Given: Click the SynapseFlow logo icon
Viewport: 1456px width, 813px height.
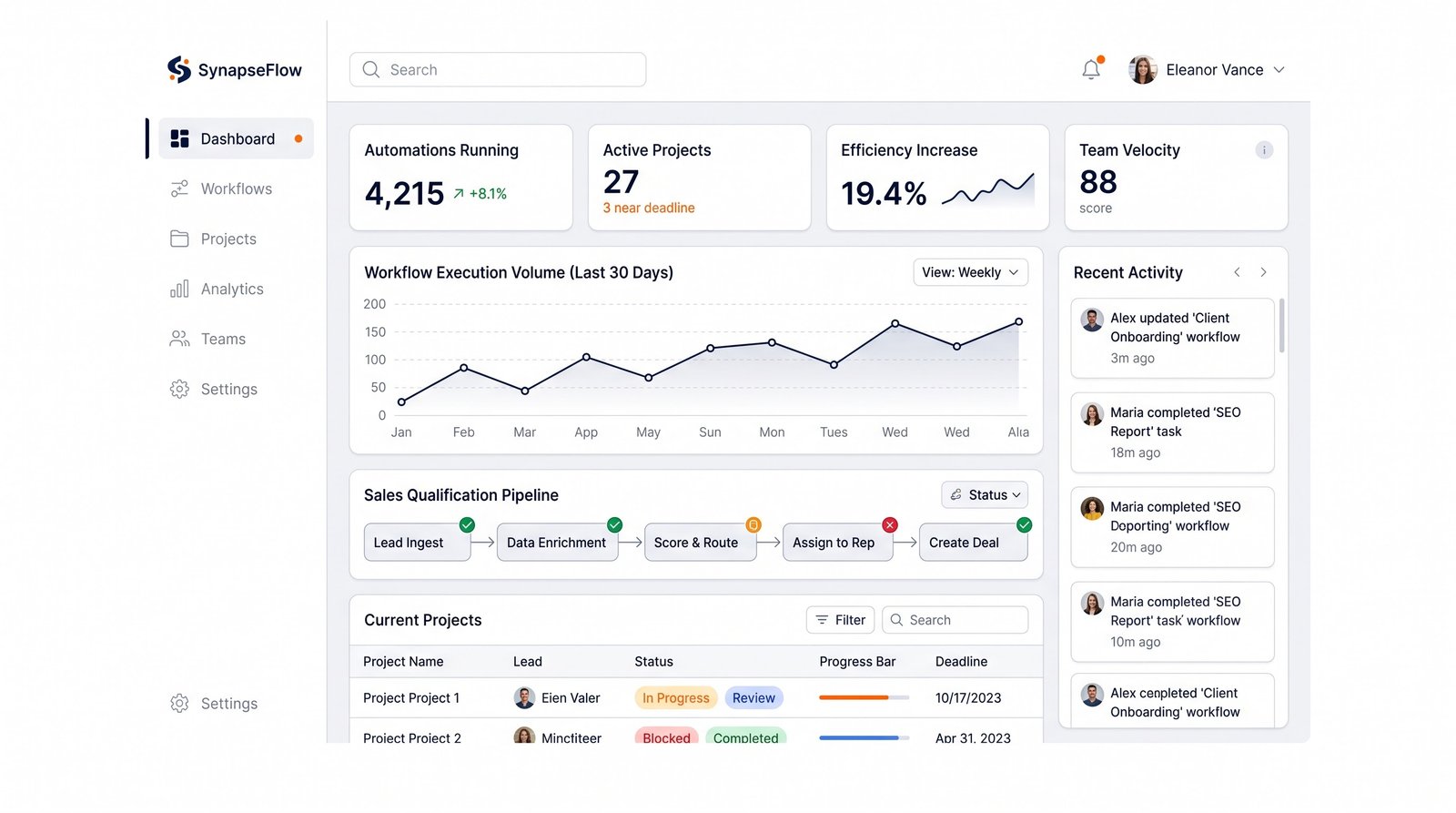Looking at the screenshot, I should (179, 69).
